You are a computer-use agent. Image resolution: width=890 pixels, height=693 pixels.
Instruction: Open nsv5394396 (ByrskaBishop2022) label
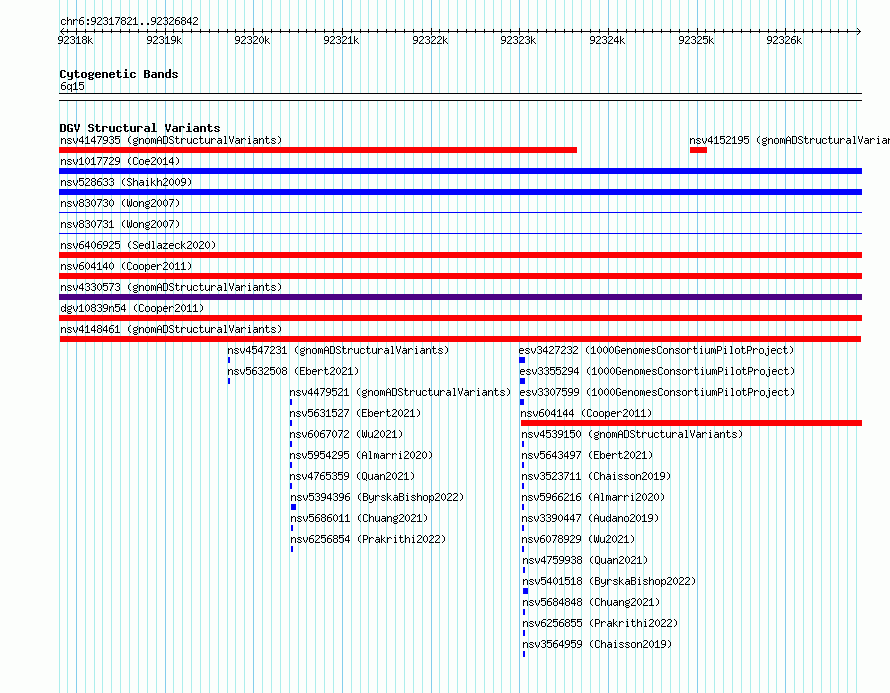pyautogui.click(x=377, y=497)
